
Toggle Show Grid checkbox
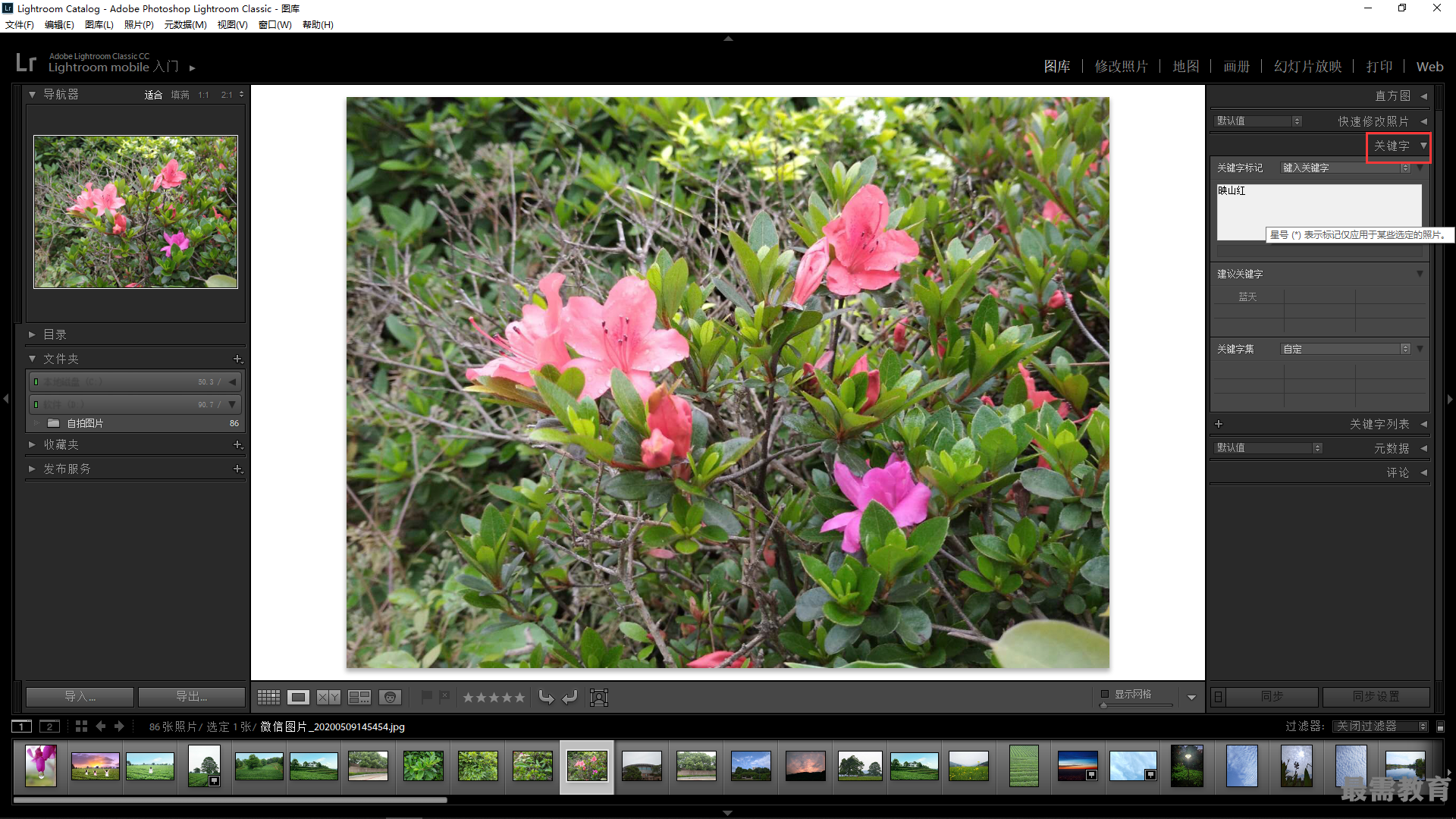click(x=1105, y=694)
